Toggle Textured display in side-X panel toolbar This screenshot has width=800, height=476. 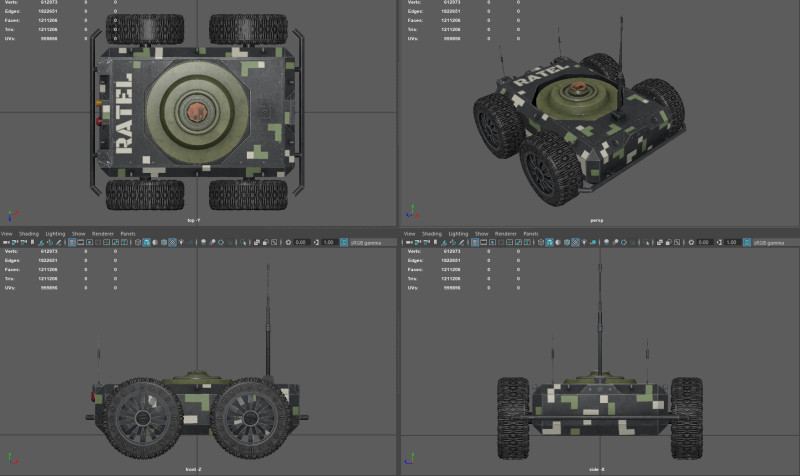pos(573,242)
